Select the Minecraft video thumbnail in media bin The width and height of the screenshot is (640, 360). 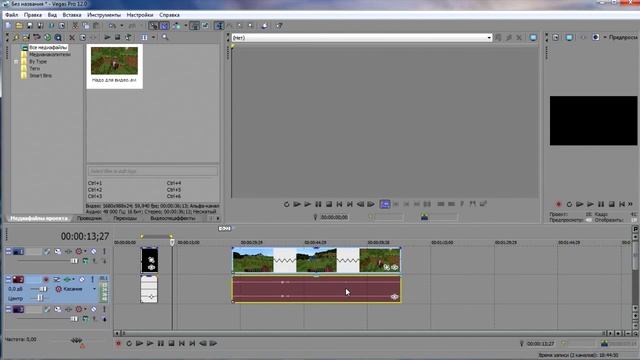[114, 61]
